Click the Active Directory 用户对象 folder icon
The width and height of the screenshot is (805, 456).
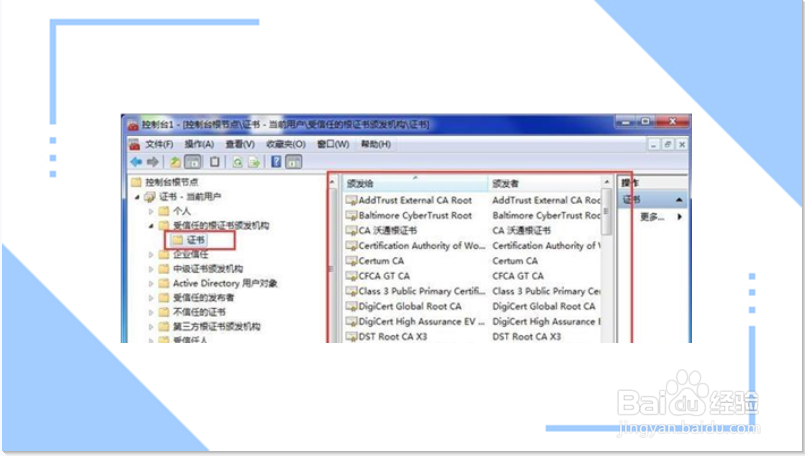pos(164,283)
